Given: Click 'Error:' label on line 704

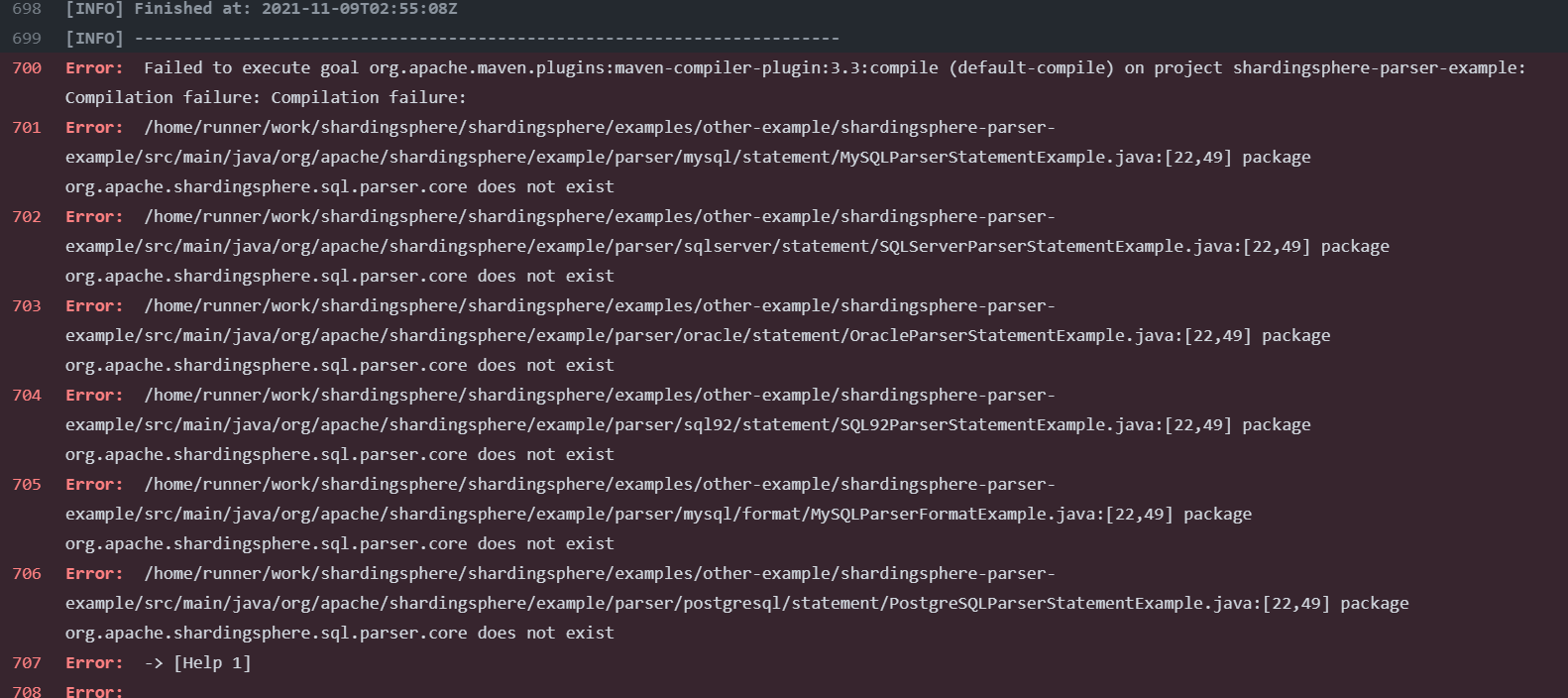Looking at the screenshot, I should pos(94,396).
